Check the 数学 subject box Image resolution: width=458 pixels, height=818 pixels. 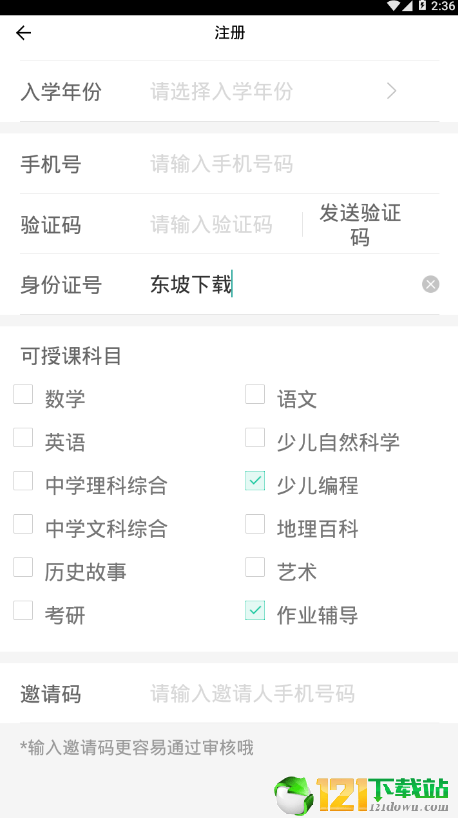click(23, 394)
